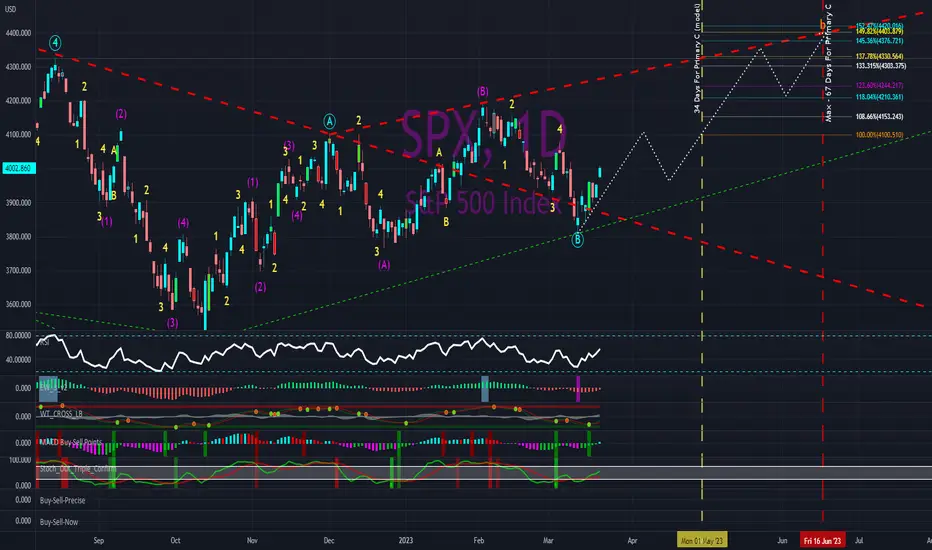This screenshot has height=550, width=932.
Task: Click the Oct label on time axis
Action: [175, 540]
